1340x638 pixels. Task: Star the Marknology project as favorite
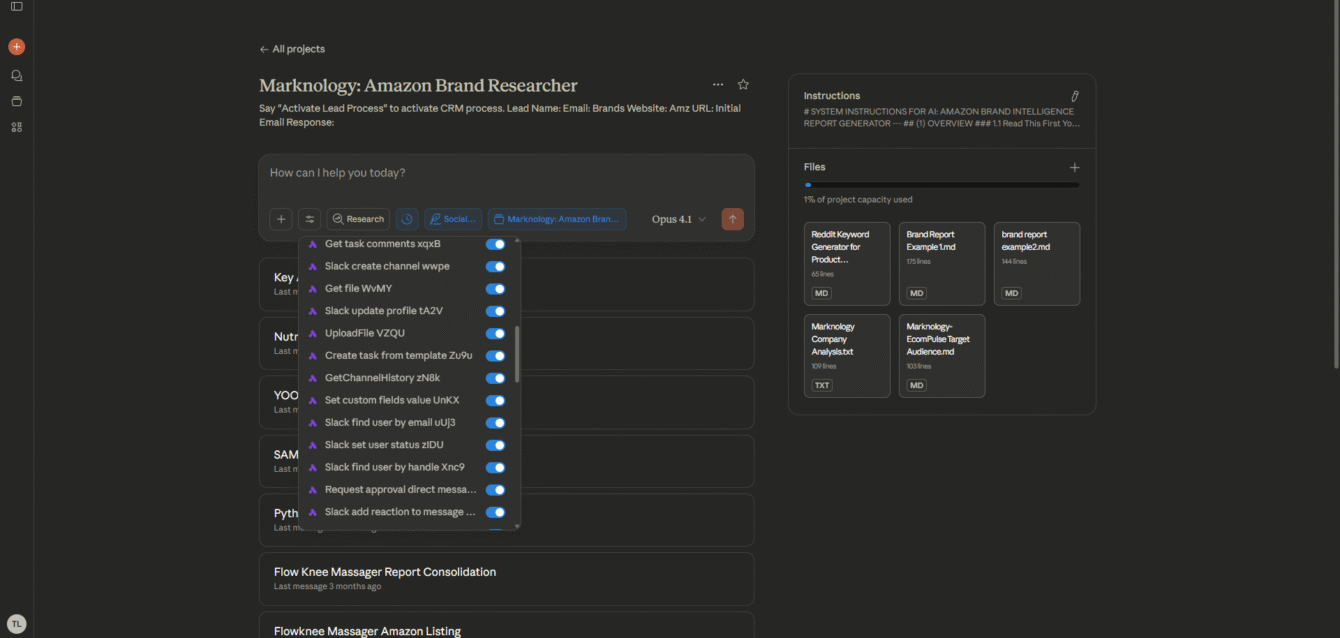743,85
